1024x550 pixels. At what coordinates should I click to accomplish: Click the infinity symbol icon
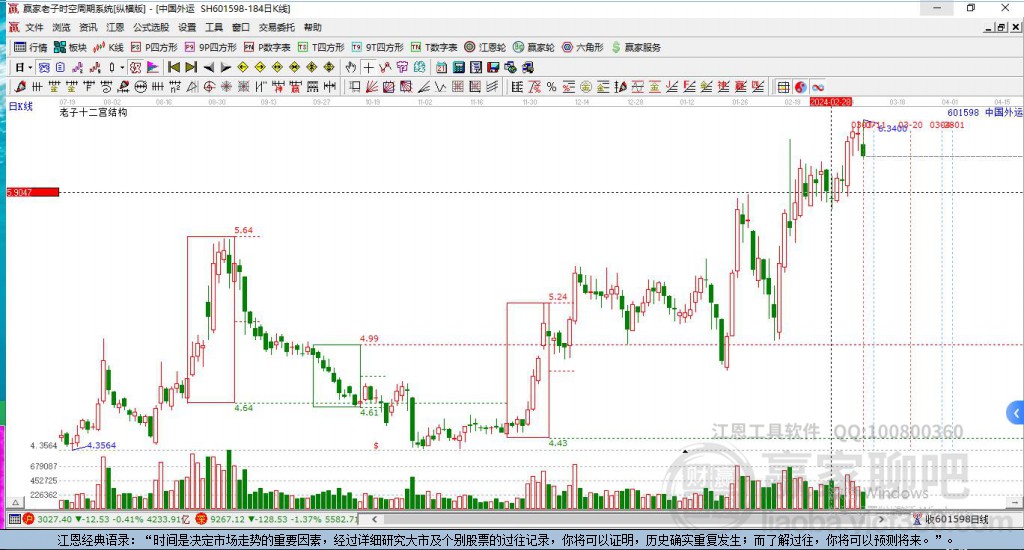click(818, 87)
